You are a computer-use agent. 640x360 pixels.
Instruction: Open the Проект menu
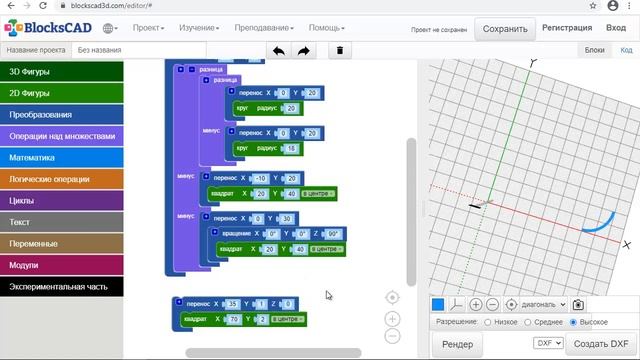click(148, 28)
